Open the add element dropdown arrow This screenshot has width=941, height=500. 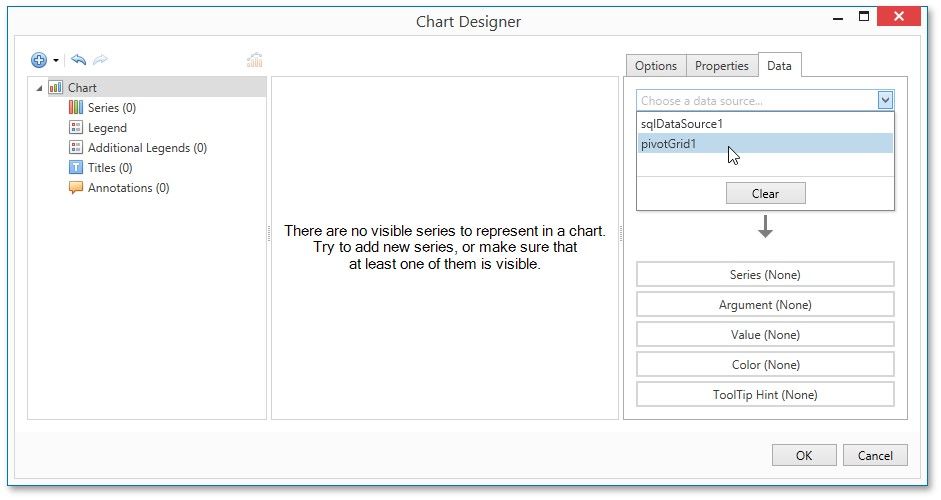56,61
